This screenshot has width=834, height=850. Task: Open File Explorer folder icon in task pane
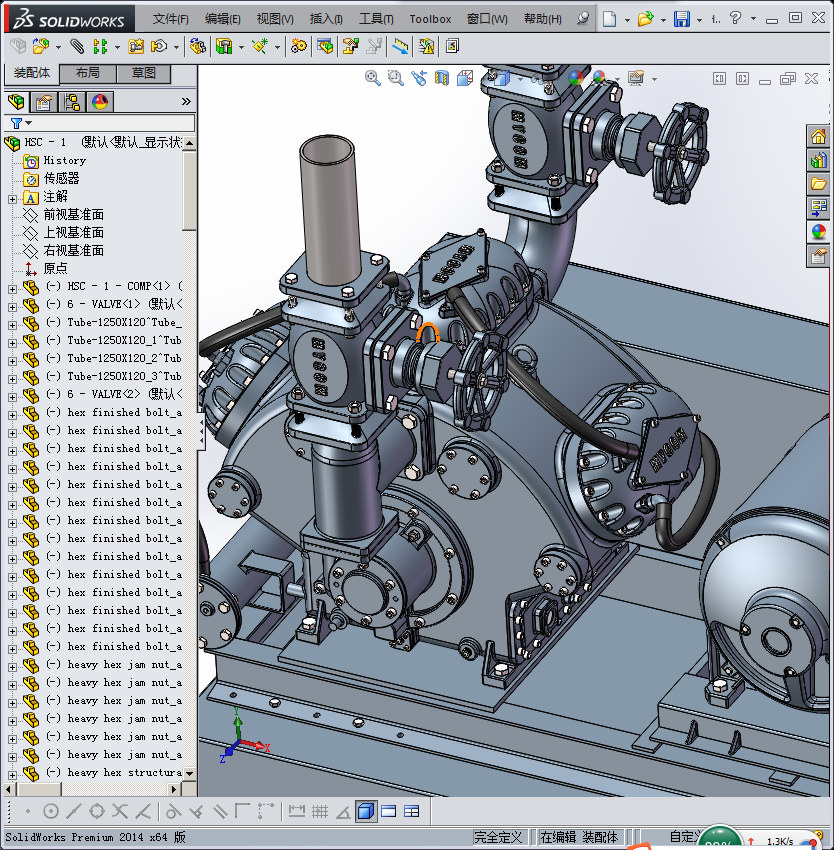pyautogui.click(x=819, y=184)
